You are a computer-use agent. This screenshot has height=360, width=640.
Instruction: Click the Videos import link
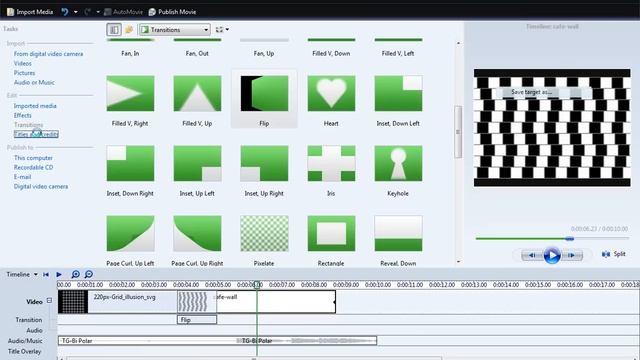coord(22,63)
